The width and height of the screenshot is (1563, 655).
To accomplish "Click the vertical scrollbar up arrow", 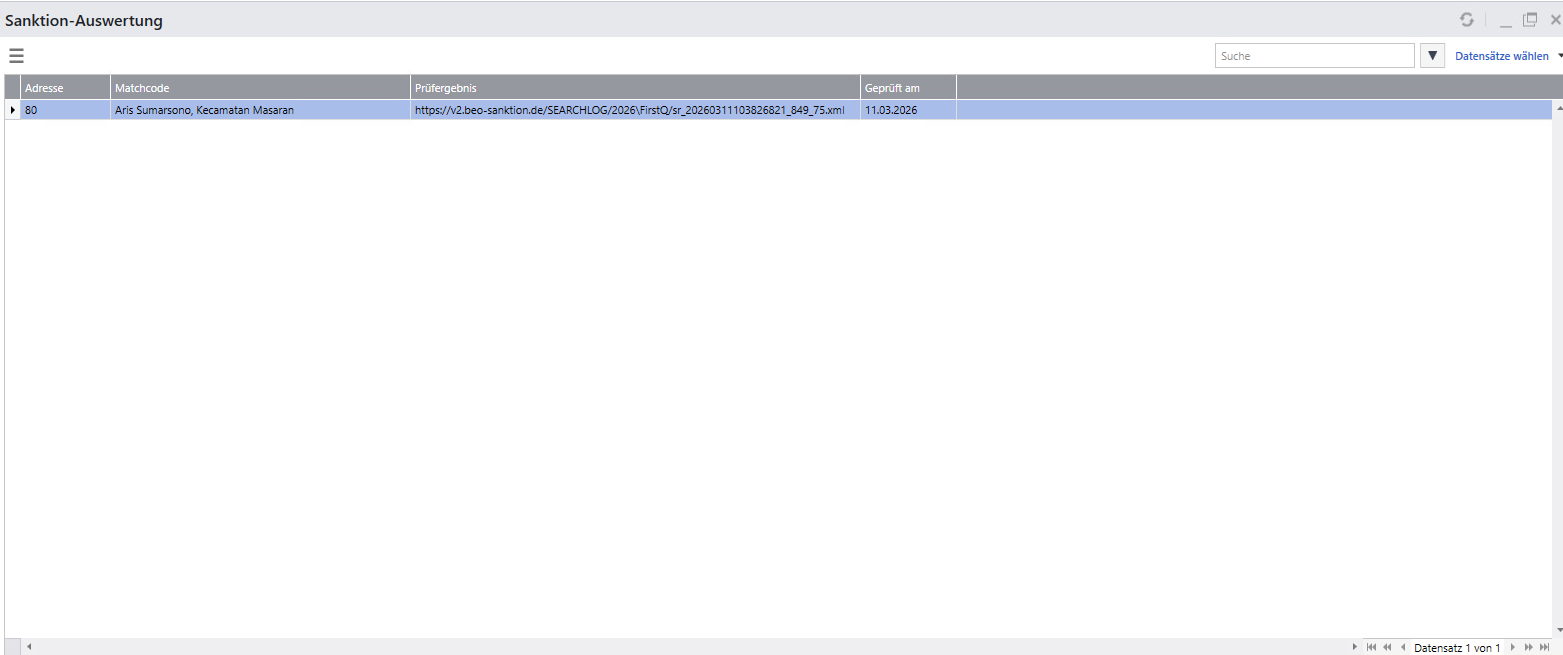I will [x=1557, y=106].
